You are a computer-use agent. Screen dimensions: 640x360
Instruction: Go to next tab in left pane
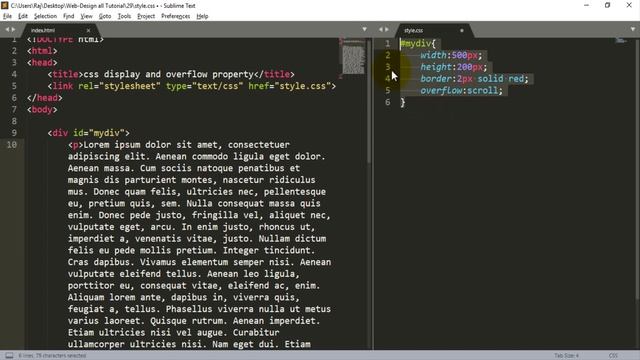coord(13,29)
